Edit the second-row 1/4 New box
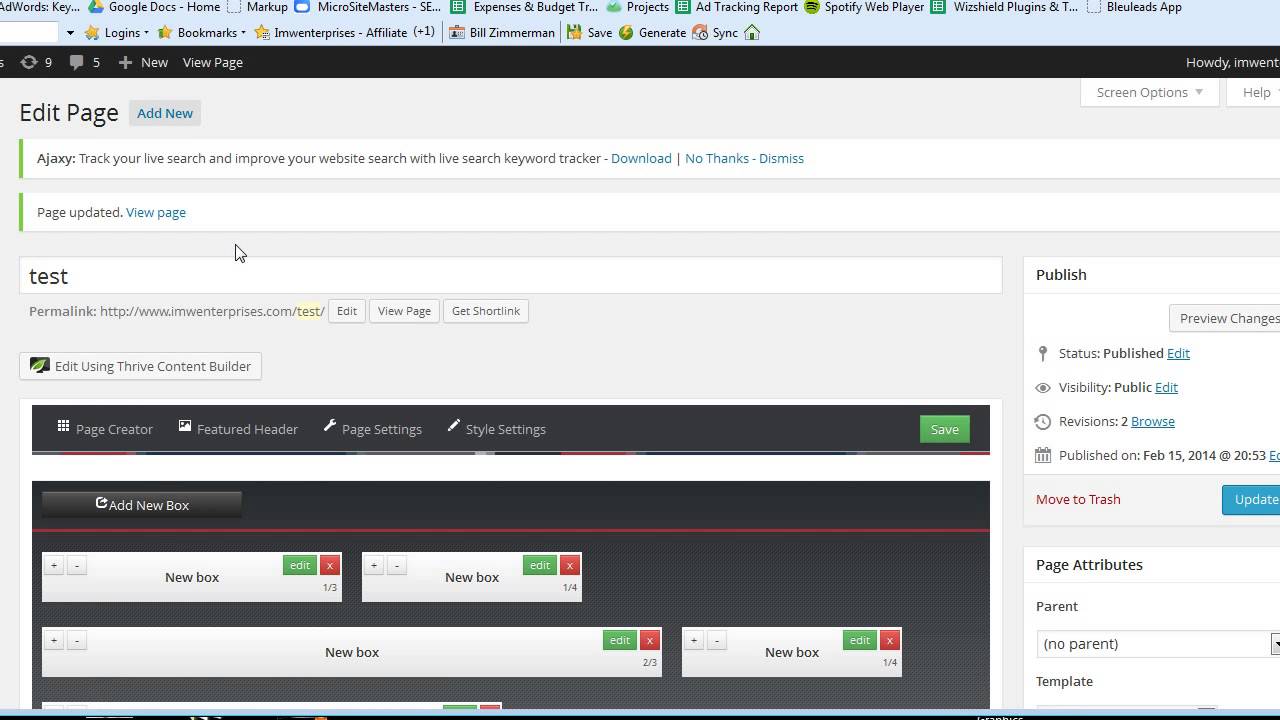 [860, 640]
